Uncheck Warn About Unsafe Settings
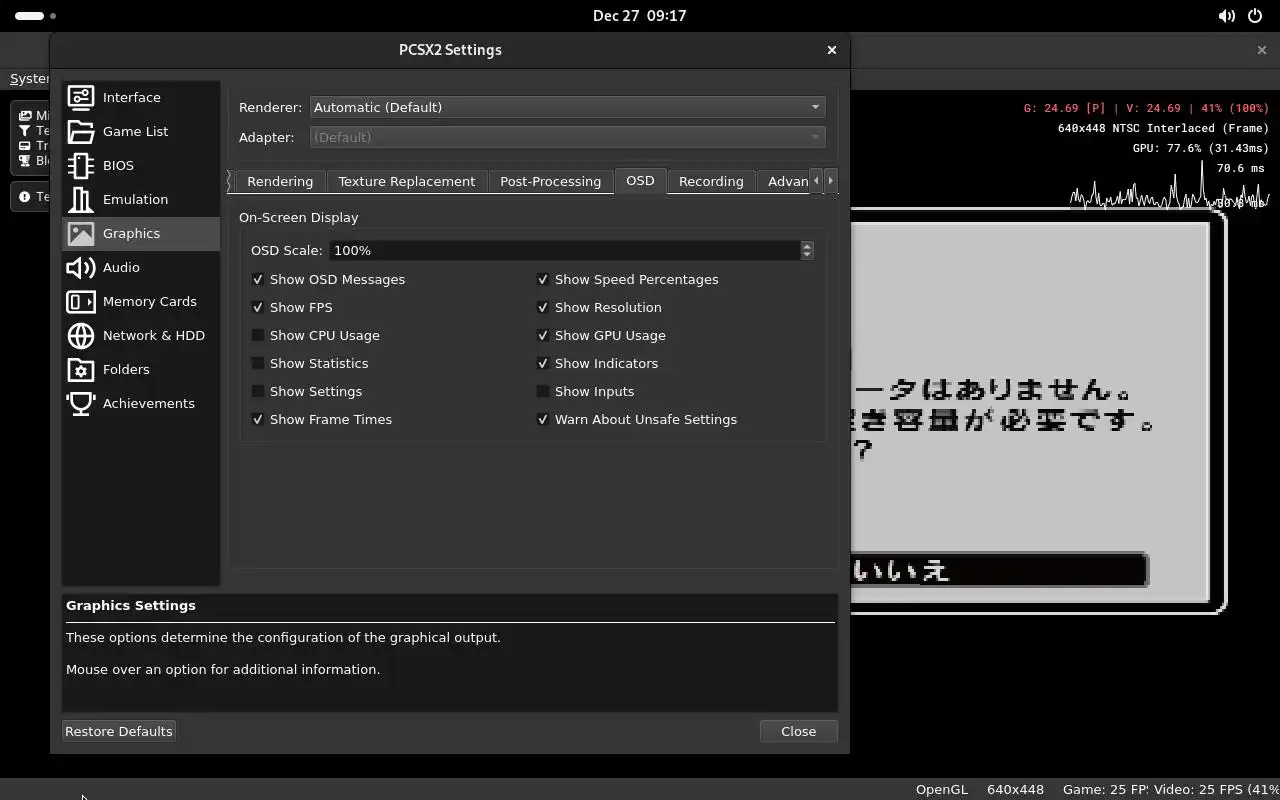 (543, 419)
